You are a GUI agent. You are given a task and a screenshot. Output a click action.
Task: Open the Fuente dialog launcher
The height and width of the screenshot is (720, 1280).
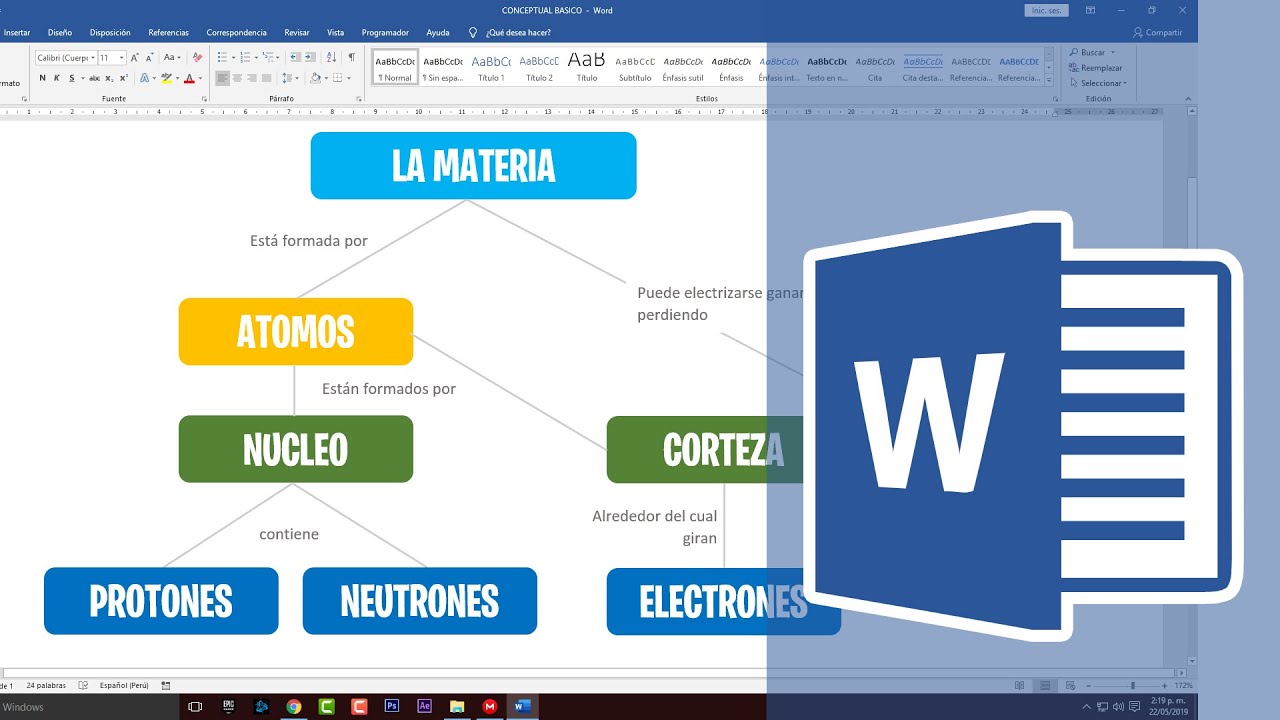204,99
